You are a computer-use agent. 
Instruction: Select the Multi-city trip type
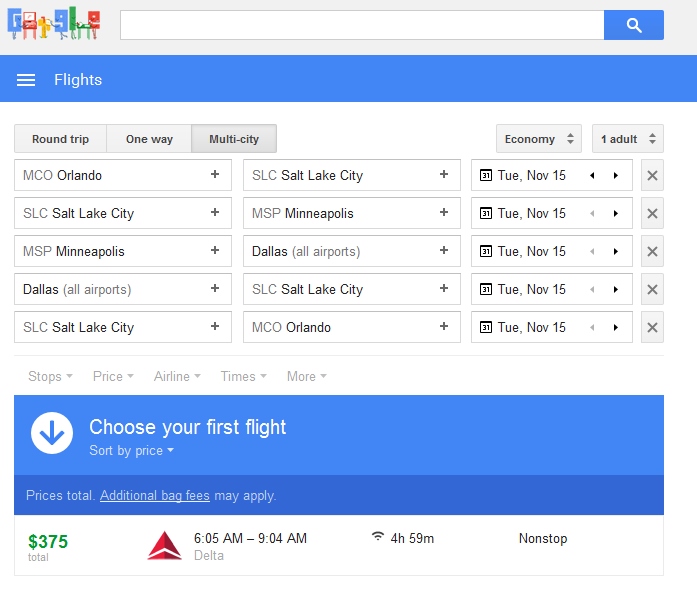point(234,139)
